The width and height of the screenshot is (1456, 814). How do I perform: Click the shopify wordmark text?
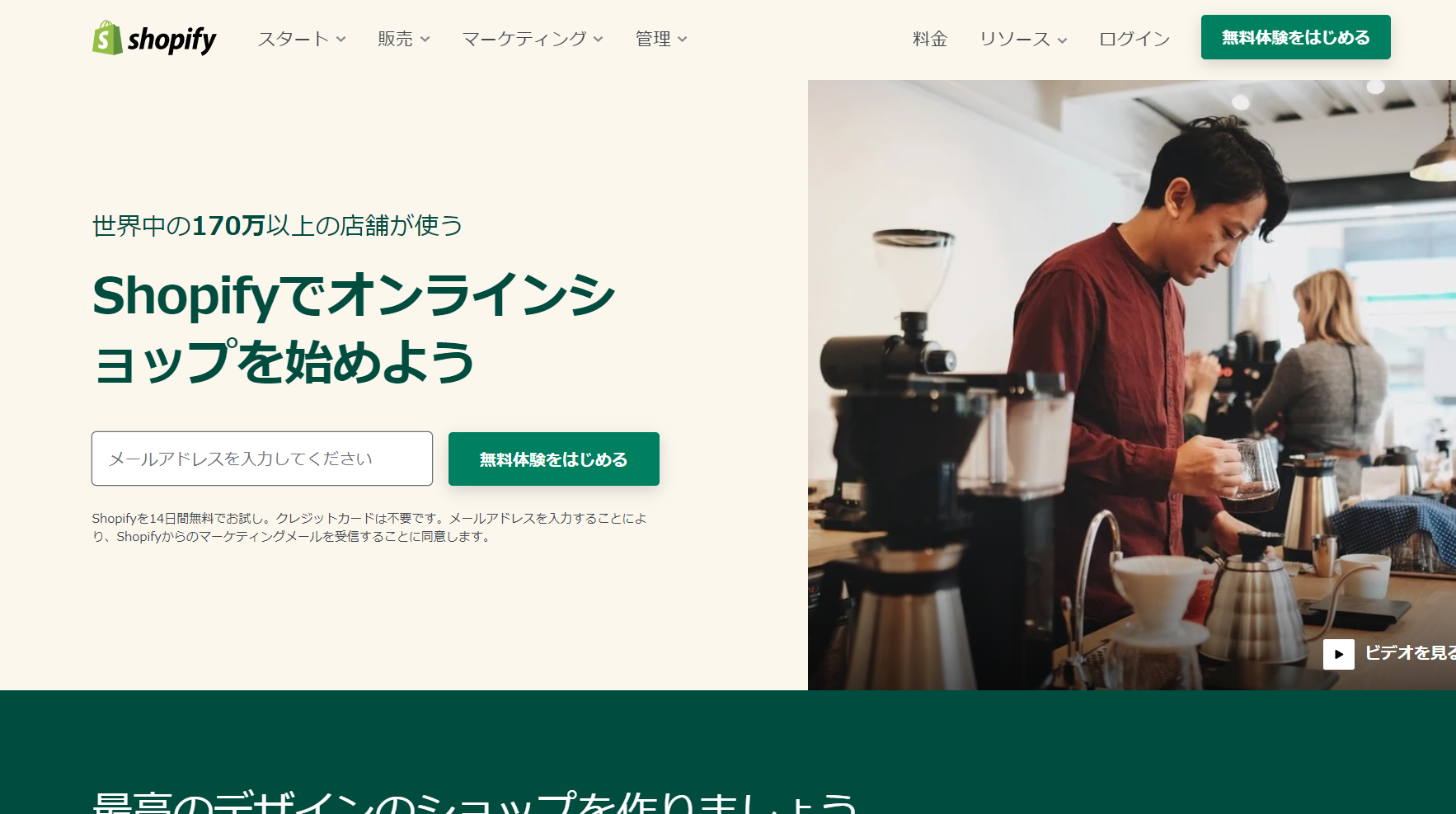point(171,39)
